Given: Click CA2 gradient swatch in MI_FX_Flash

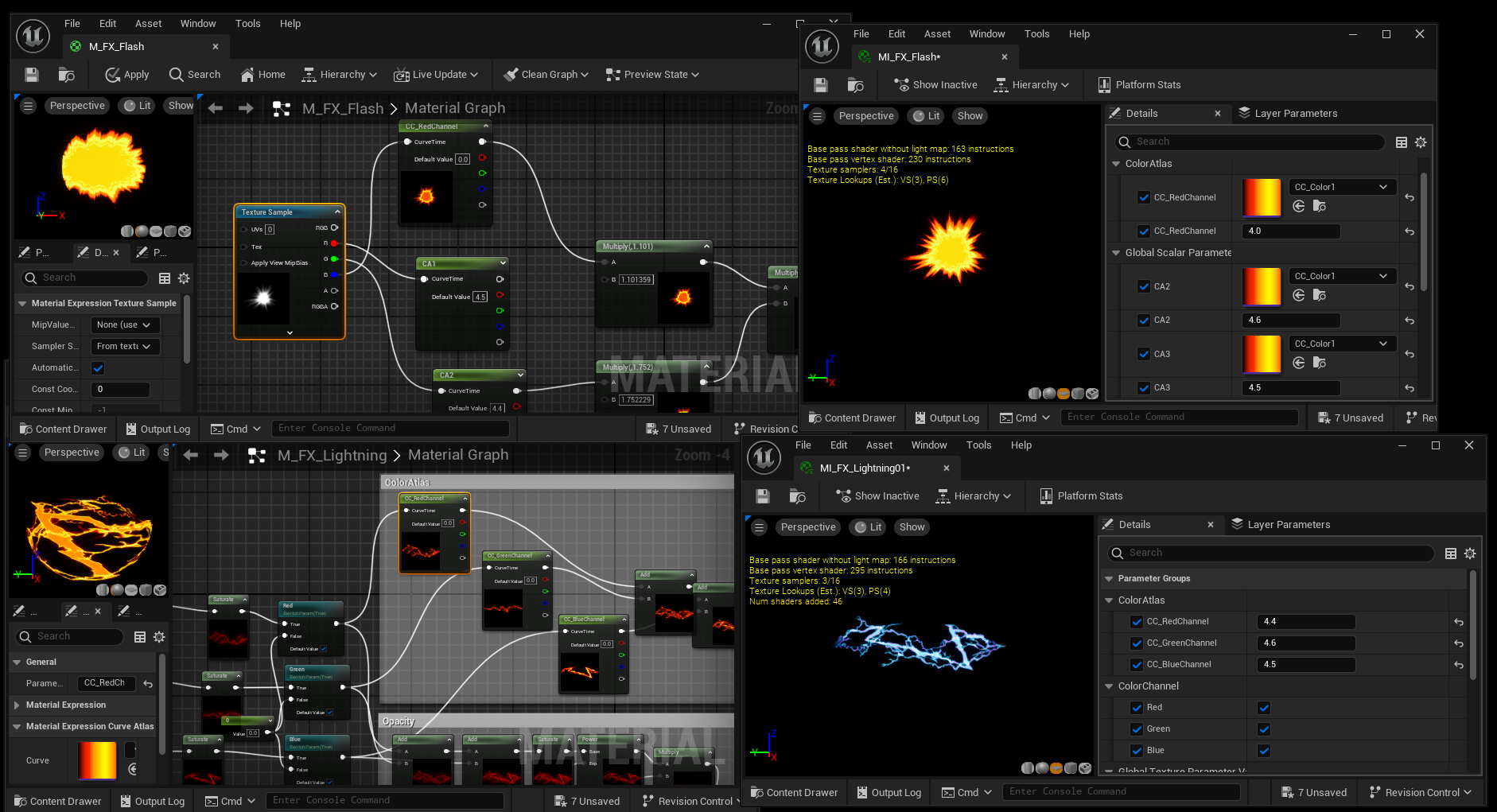Looking at the screenshot, I should click(x=1262, y=287).
